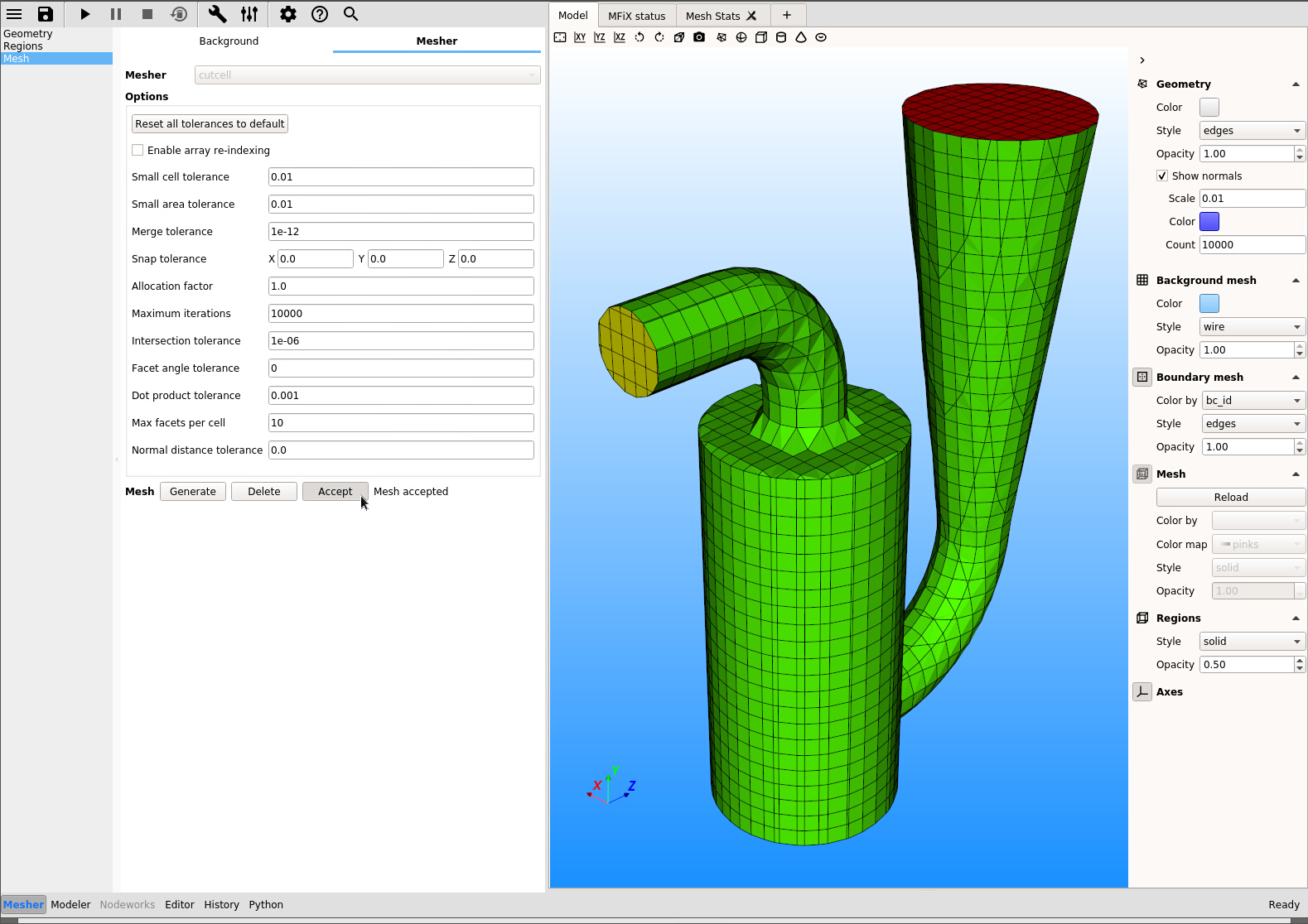Click the Generate mesh button
1308x924 pixels.
tap(192, 492)
